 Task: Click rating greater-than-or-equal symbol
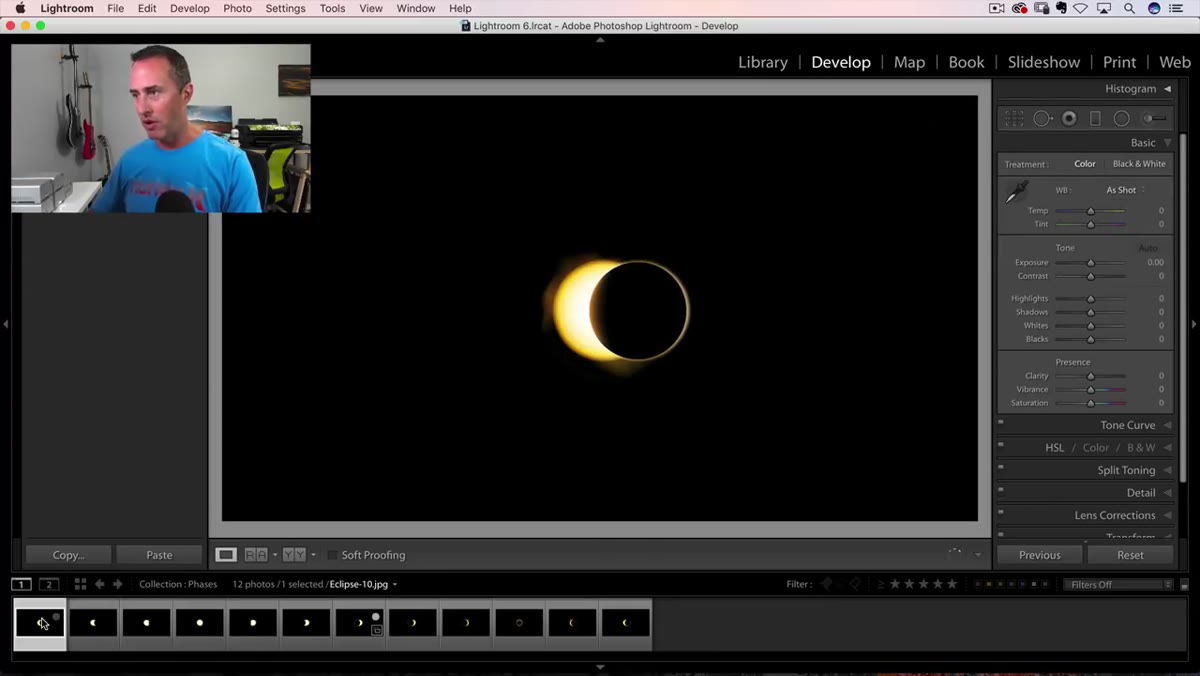tap(881, 584)
